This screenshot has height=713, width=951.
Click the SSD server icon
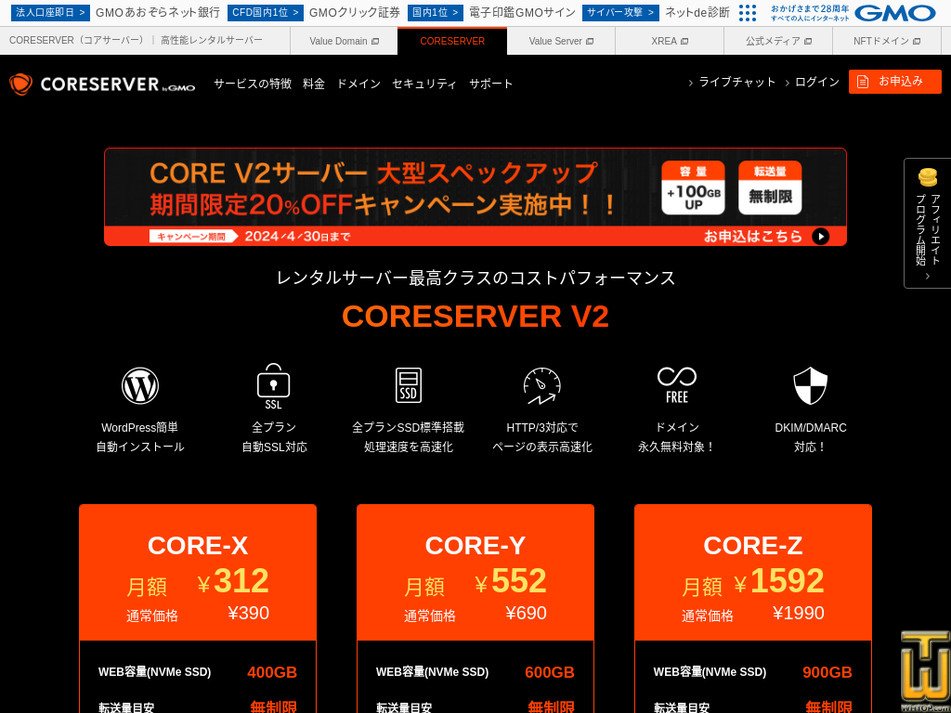[408, 383]
